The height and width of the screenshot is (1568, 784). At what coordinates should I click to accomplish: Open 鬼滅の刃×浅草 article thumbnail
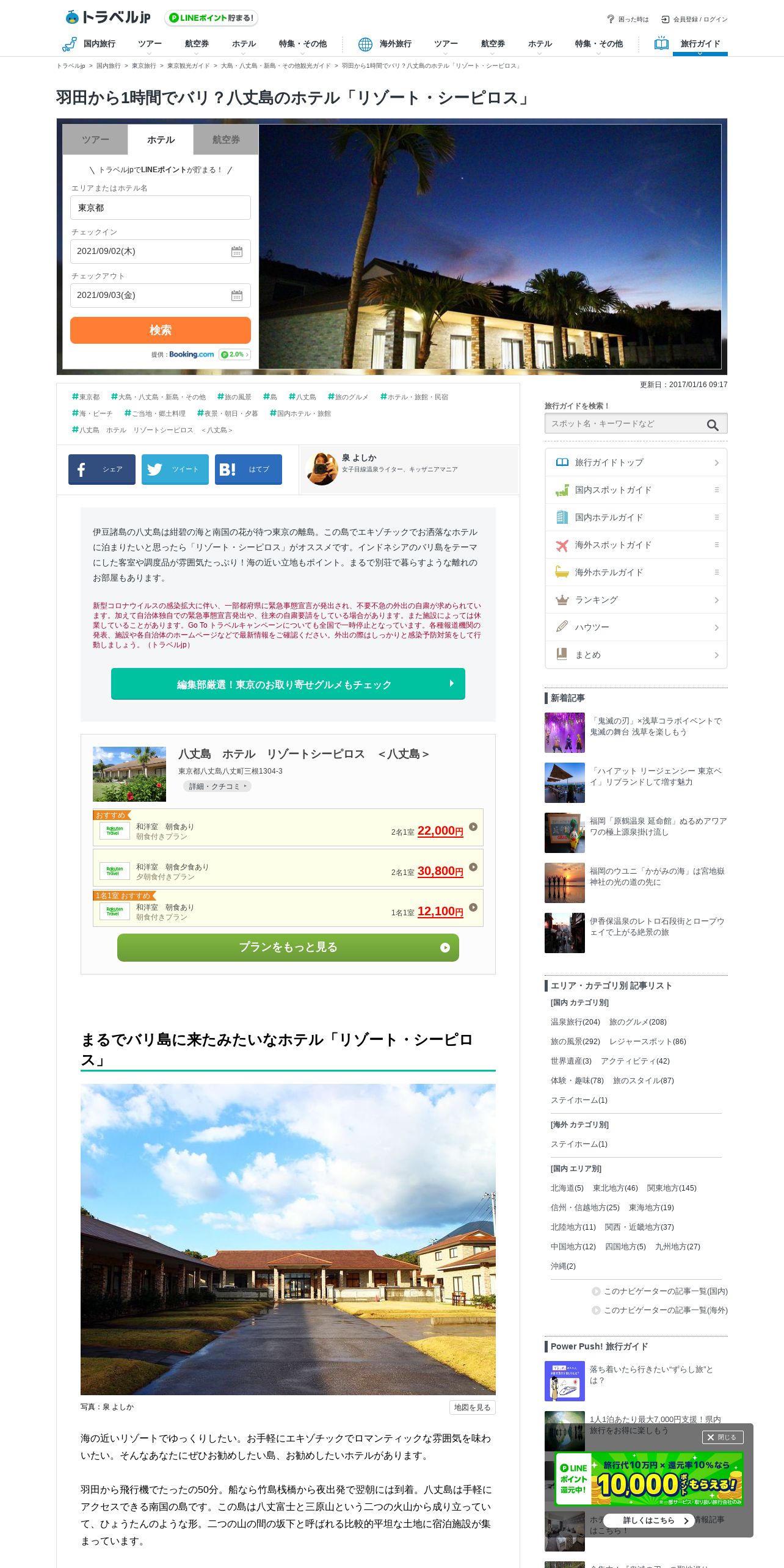[x=565, y=733]
